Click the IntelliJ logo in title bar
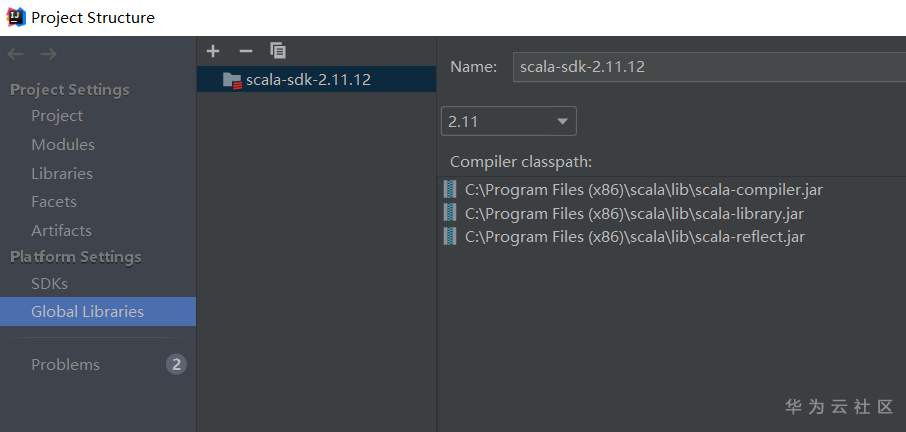The image size is (906, 432). 15,17
